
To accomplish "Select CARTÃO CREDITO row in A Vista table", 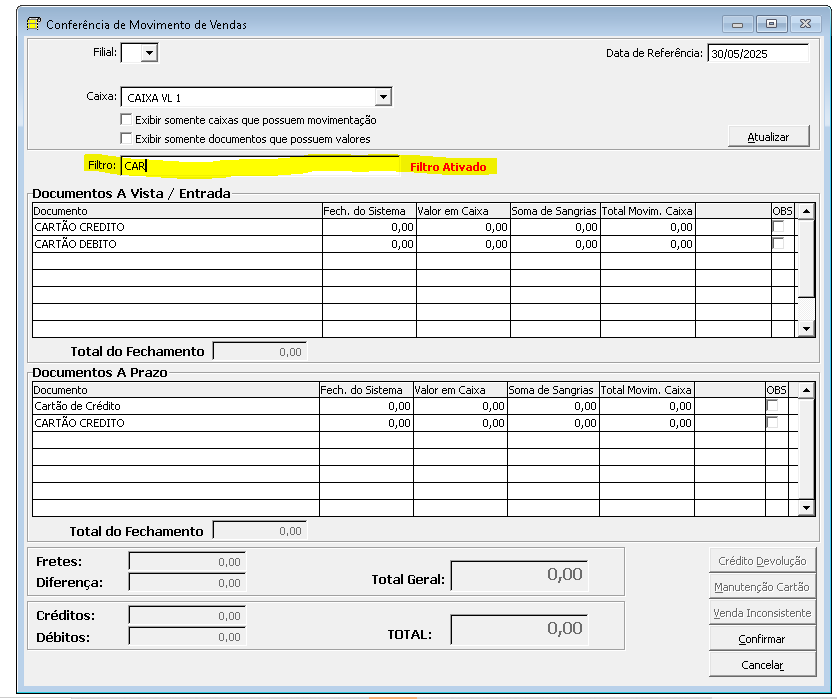I will pos(414,227).
